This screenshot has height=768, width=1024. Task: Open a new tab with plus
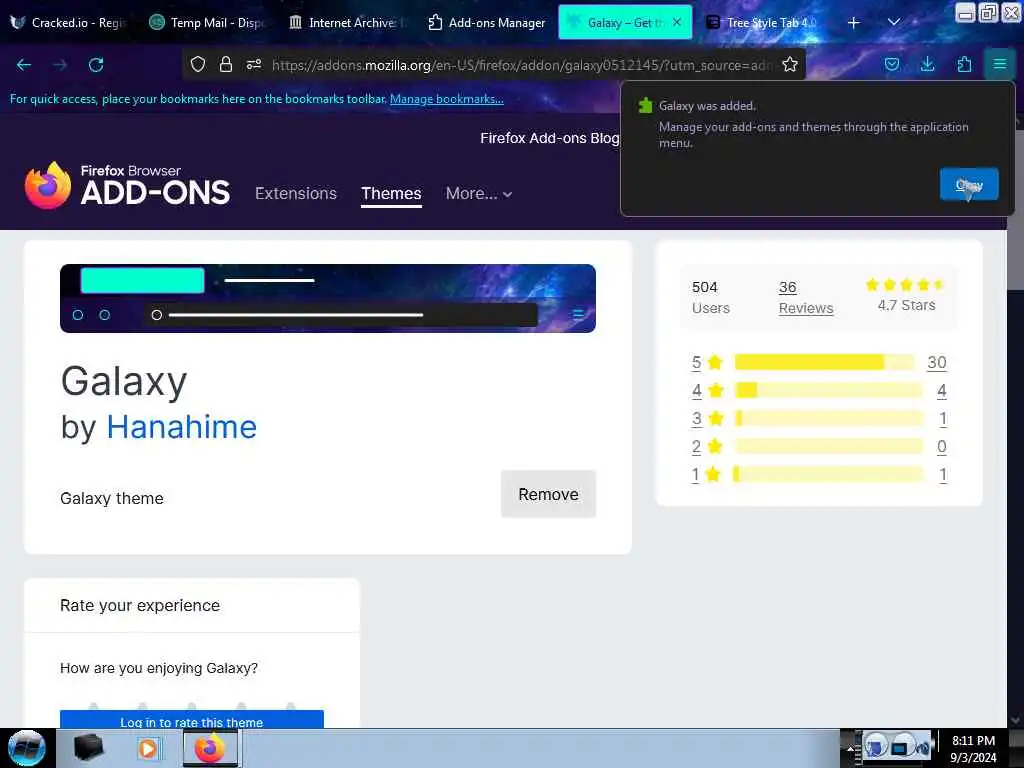[x=854, y=23]
